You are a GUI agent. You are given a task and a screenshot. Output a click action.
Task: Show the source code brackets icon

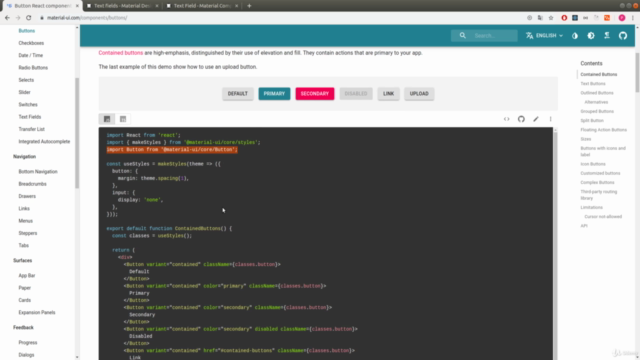pyautogui.click(x=507, y=119)
